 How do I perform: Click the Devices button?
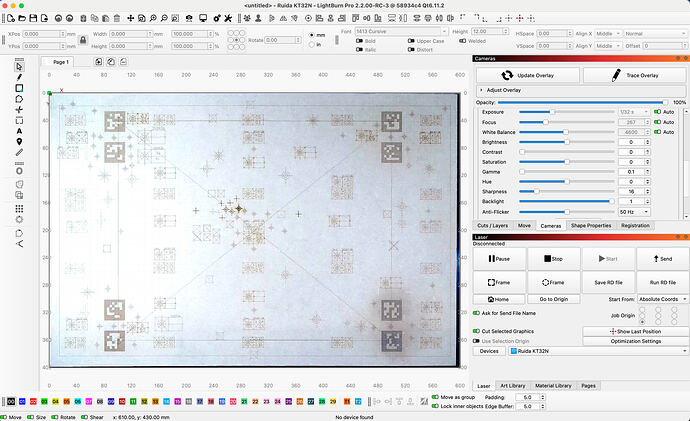489,351
